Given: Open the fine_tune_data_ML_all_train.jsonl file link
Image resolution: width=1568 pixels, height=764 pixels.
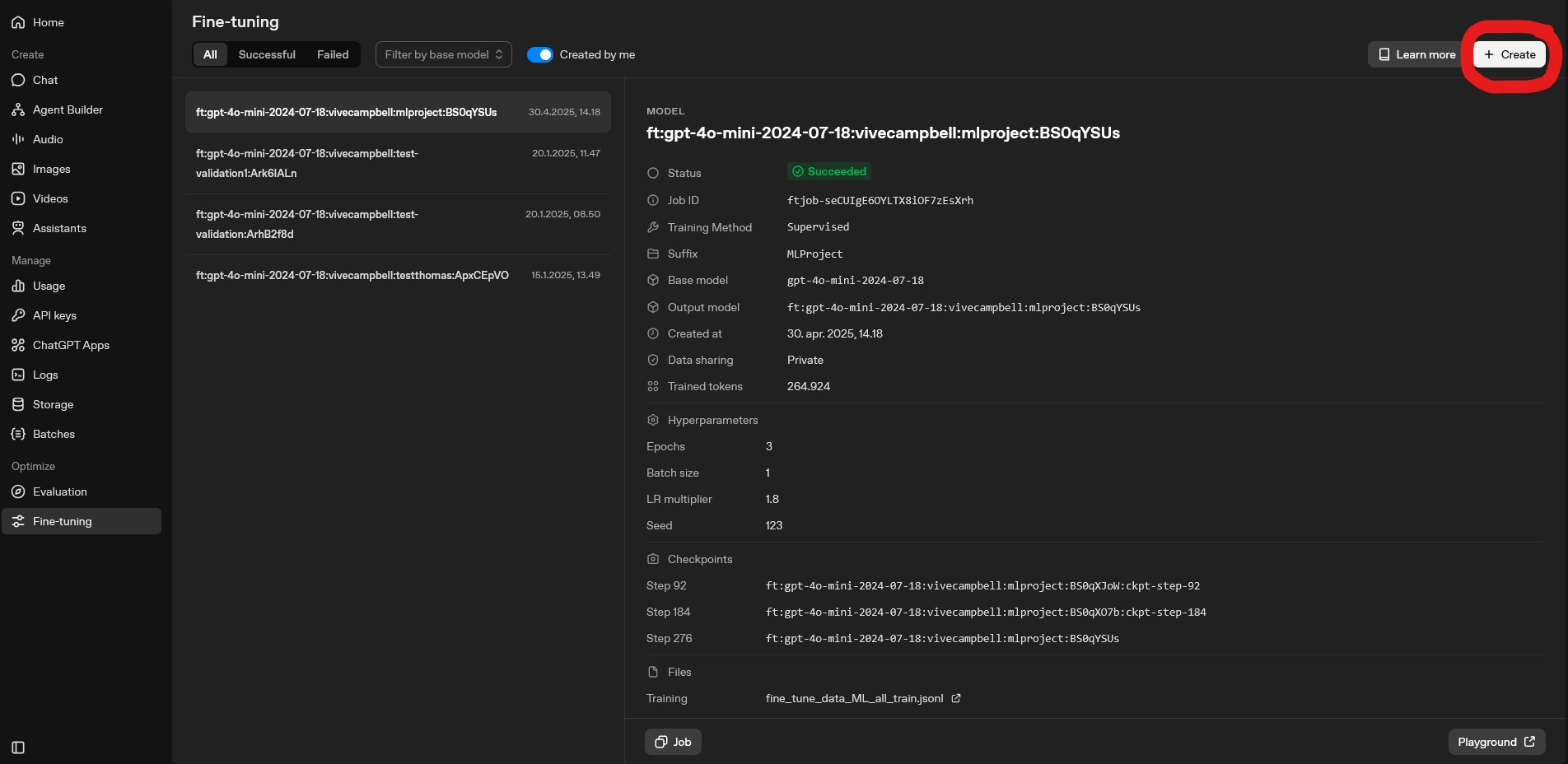Looking at the screenshot, I should 854,698.
